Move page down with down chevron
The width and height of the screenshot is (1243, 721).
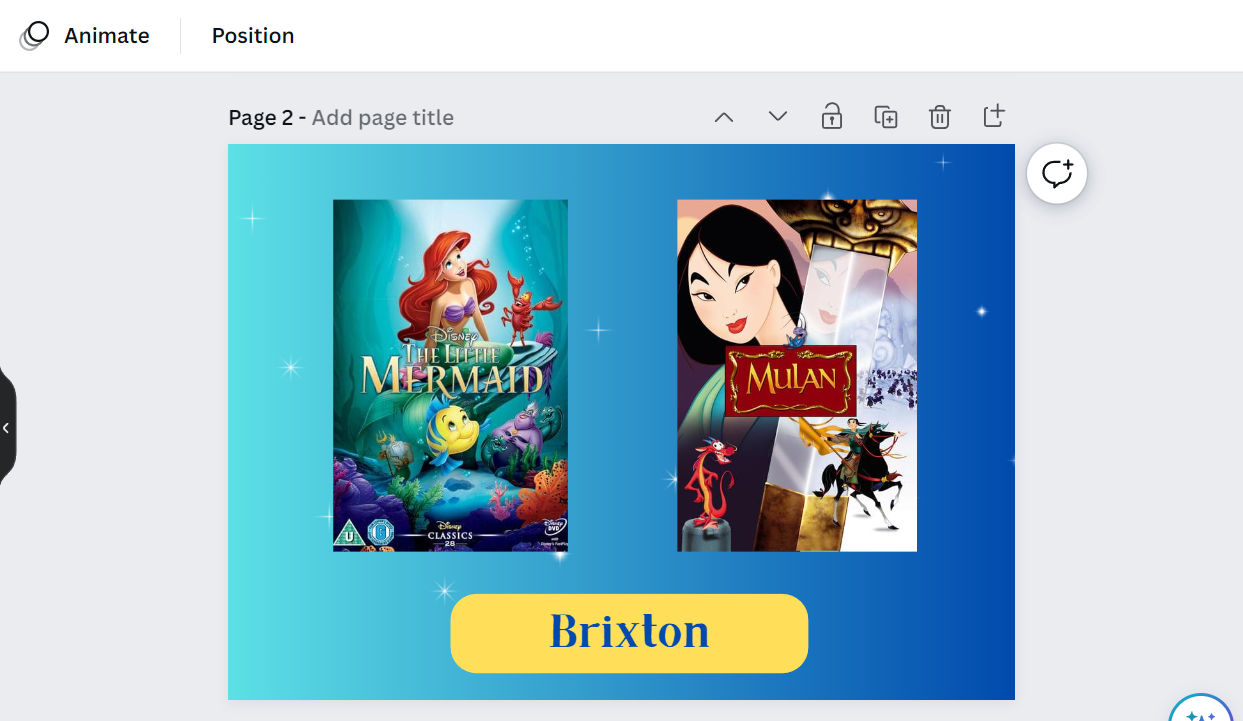tap(778, 117)
